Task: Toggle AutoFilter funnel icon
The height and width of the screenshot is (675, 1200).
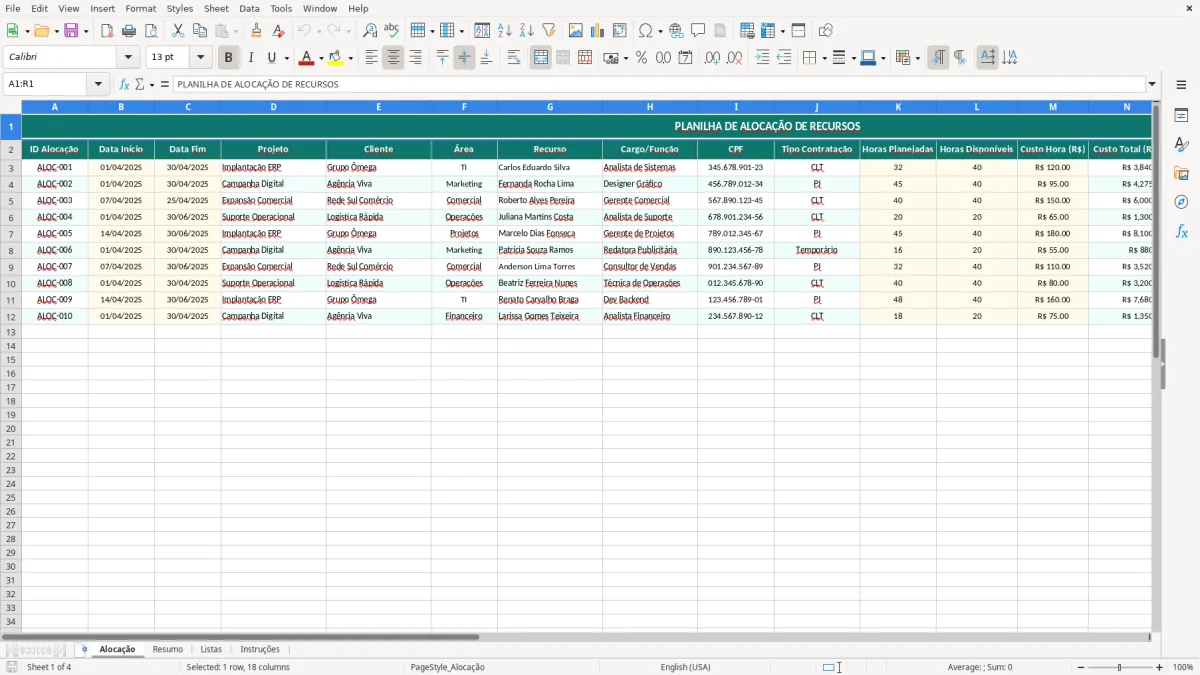Action: coord(548,31)
